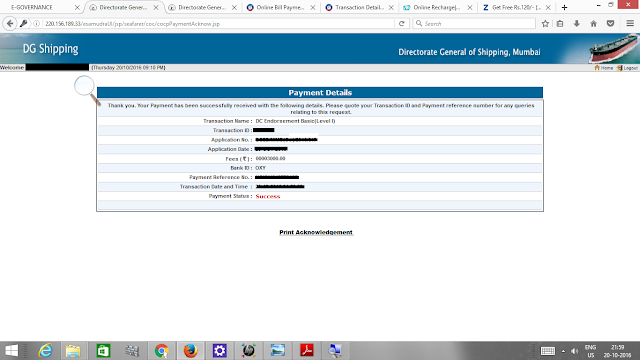Open the calculator-like taskbar app icon
The width and height of the screenshot is (640, 360).
pyautogui.click(x=132, y=351)
